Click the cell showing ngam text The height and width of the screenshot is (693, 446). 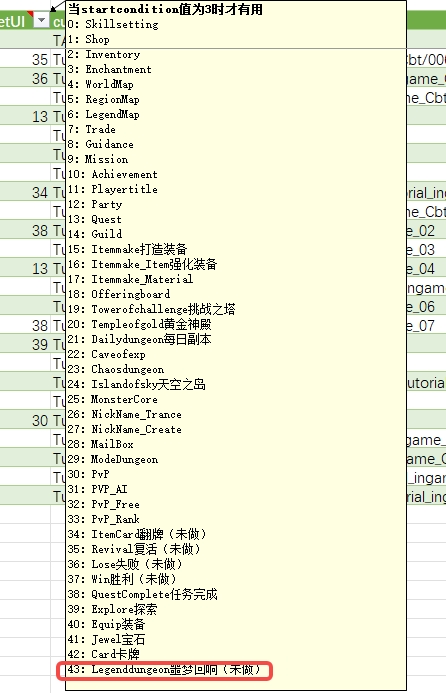(x=426, y=287)
